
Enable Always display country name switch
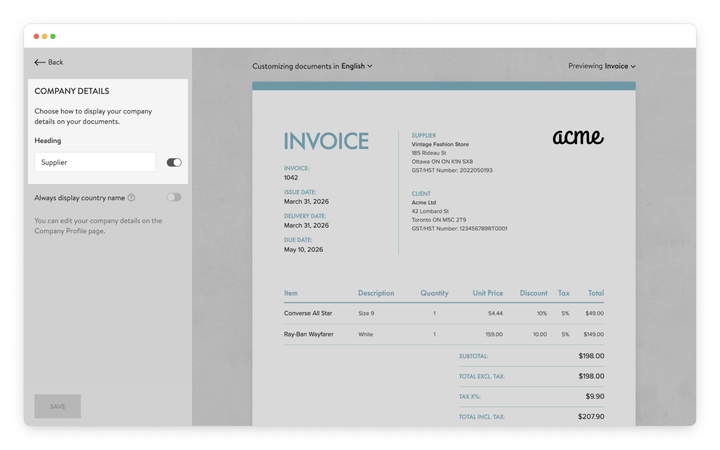174,197
